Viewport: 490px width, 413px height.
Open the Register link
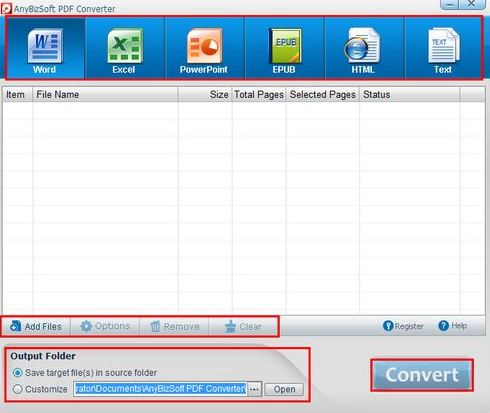point(403,326)
